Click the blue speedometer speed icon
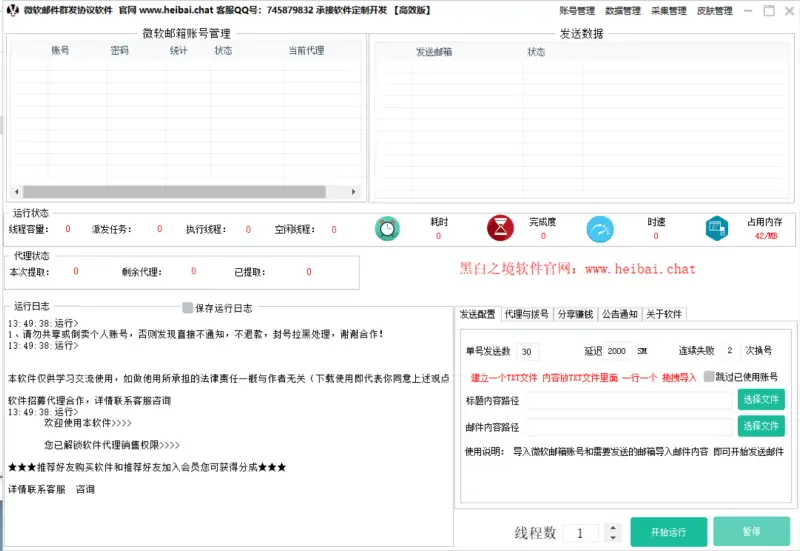The width and height of the screenshot is (800, 551). pos(600,229)
